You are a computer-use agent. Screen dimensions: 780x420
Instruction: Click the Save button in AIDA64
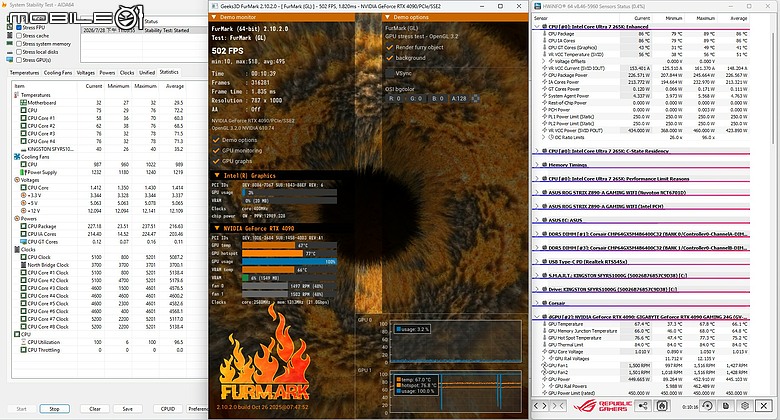127,409
